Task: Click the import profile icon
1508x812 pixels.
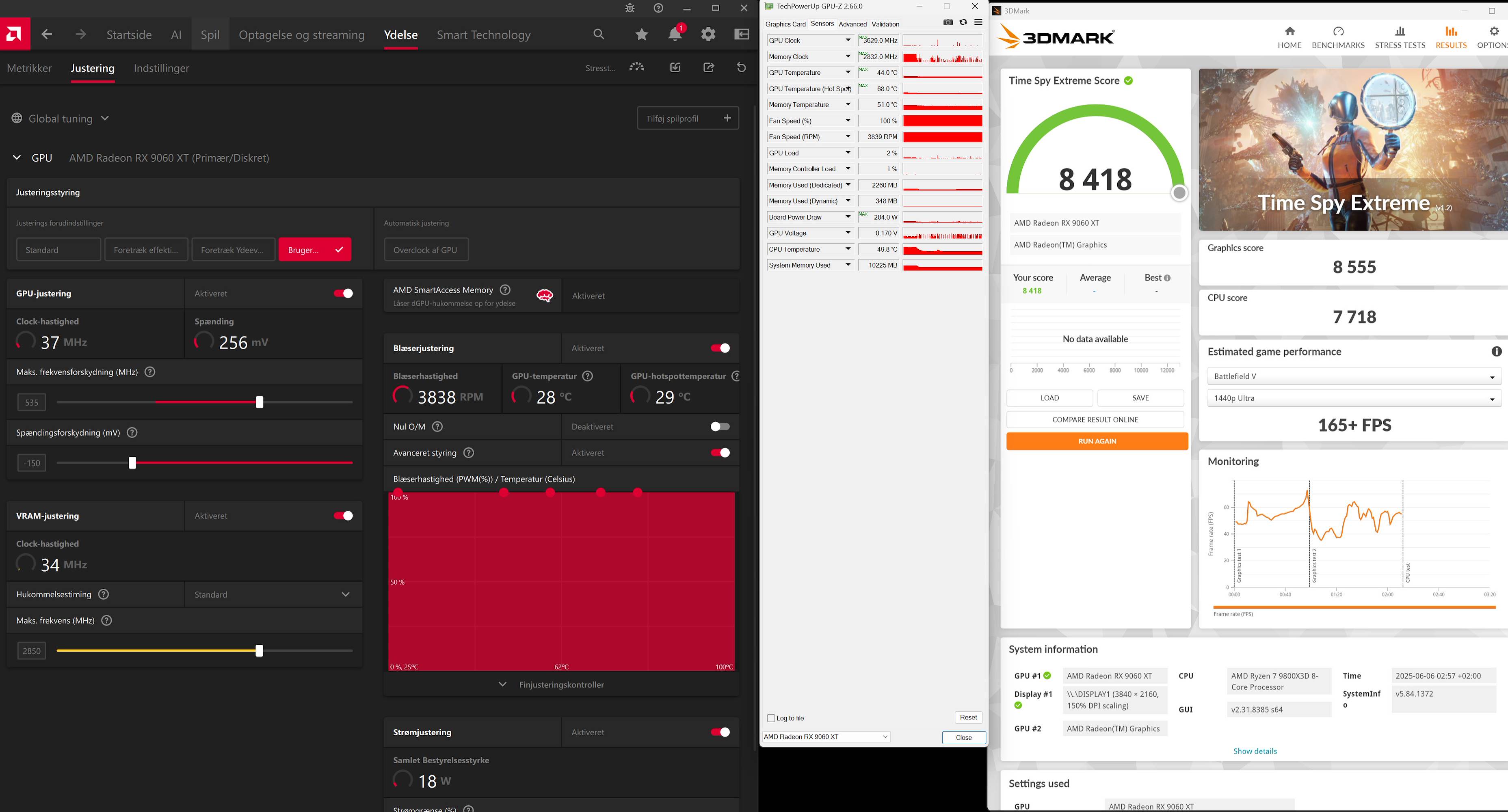Action: pyautogui.click(x=675, y=67)
